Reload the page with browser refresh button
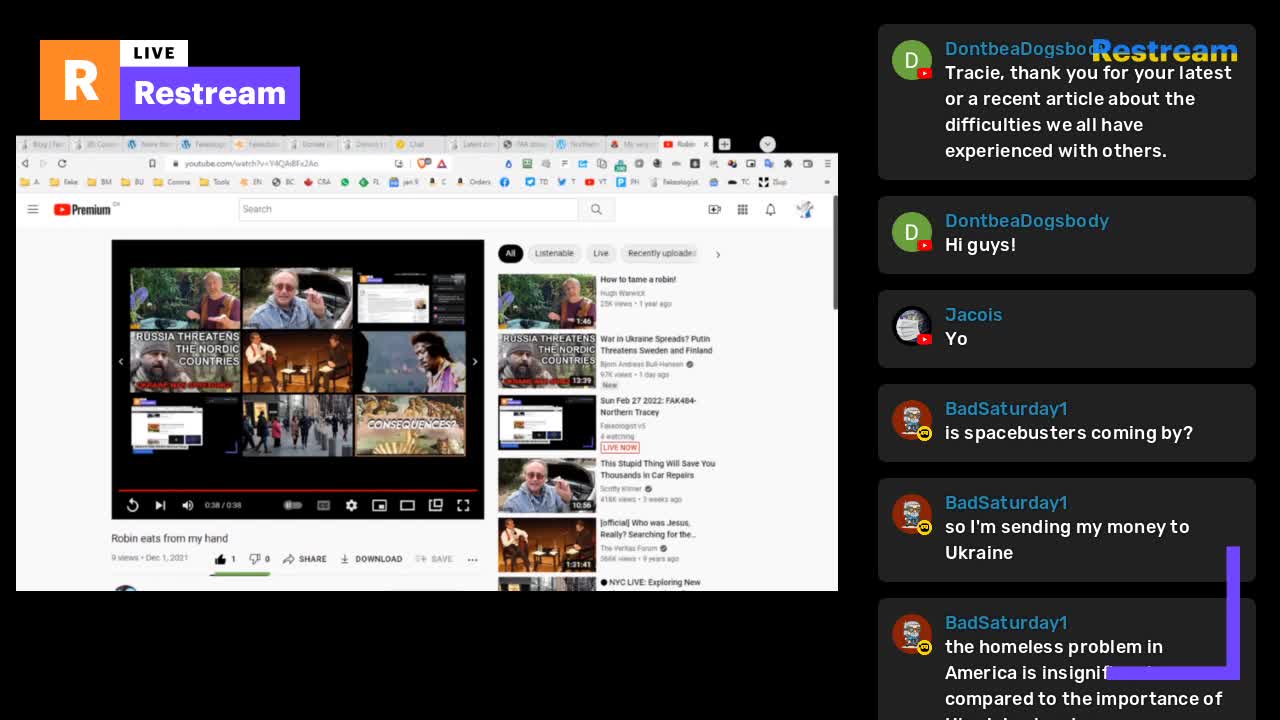The image size is (1280, 720). (x=62, y=163)
